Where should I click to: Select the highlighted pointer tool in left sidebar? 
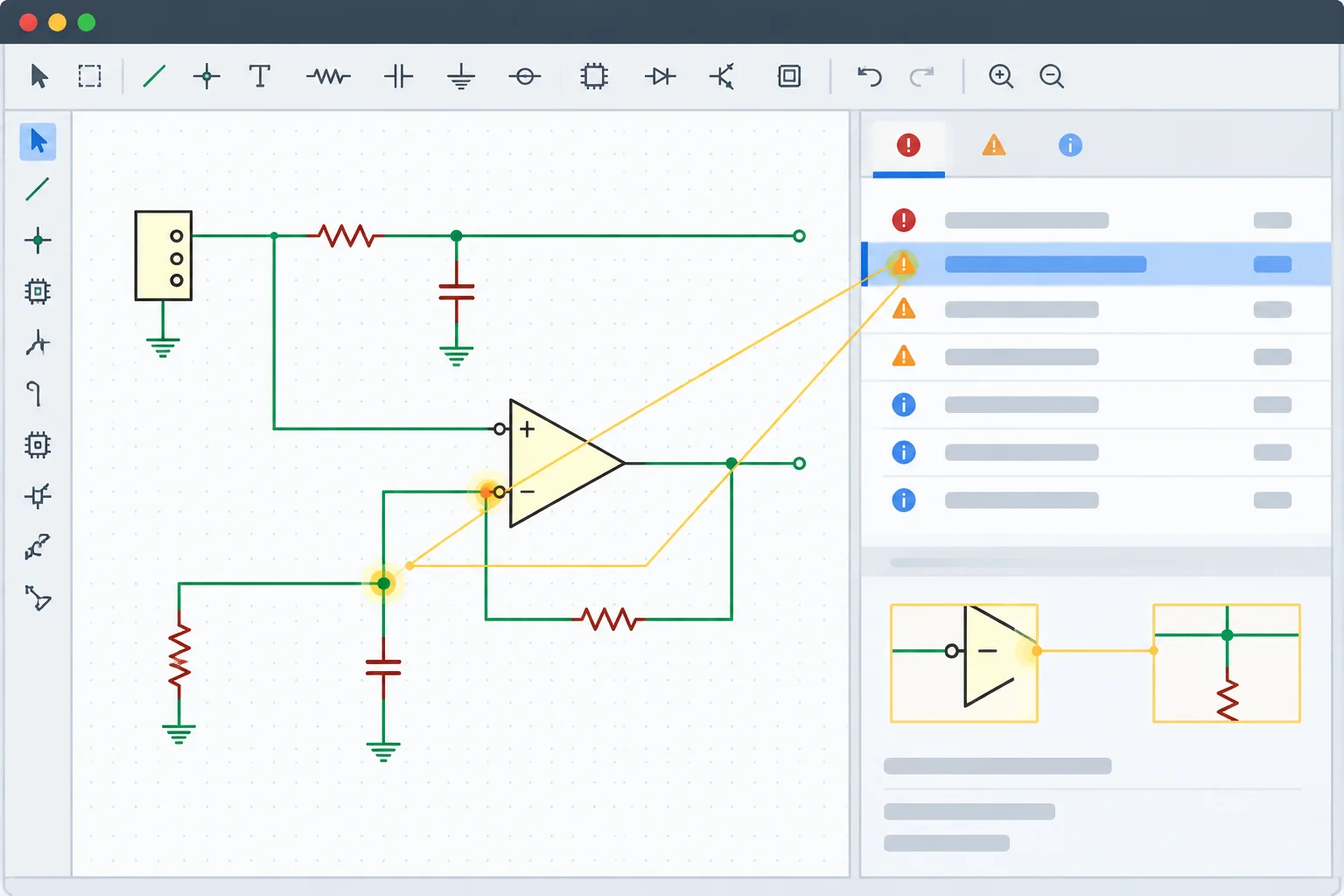pos(38,141)
